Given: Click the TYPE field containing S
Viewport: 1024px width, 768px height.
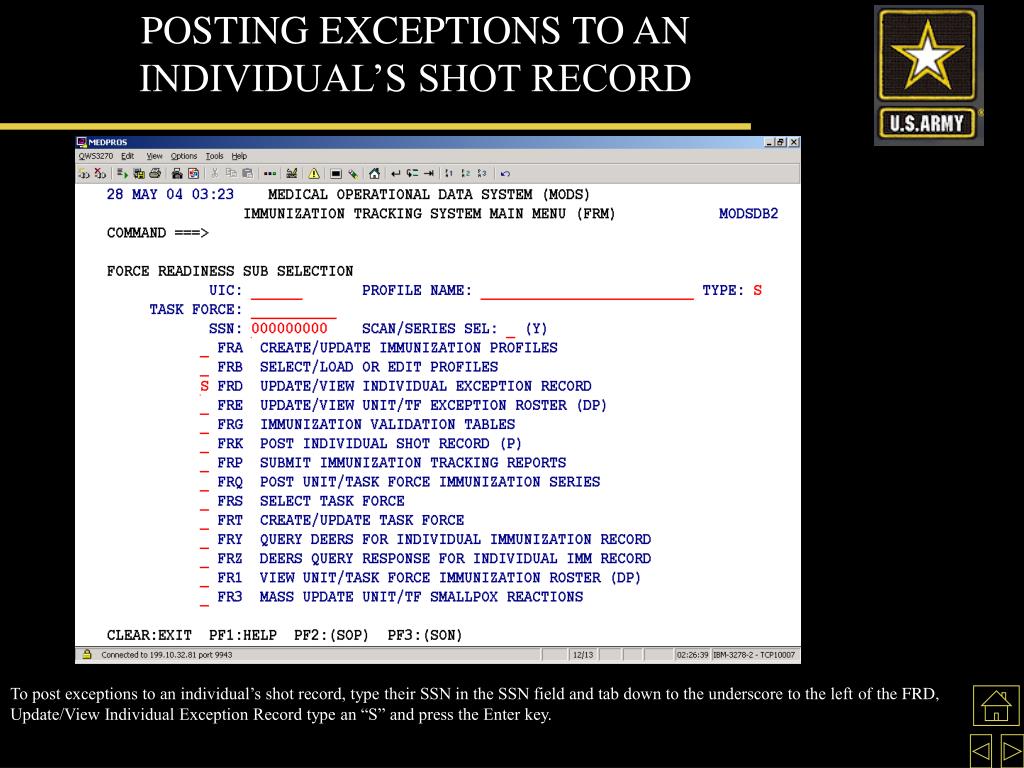Looking at the screenshot, I should coord(758,291).
